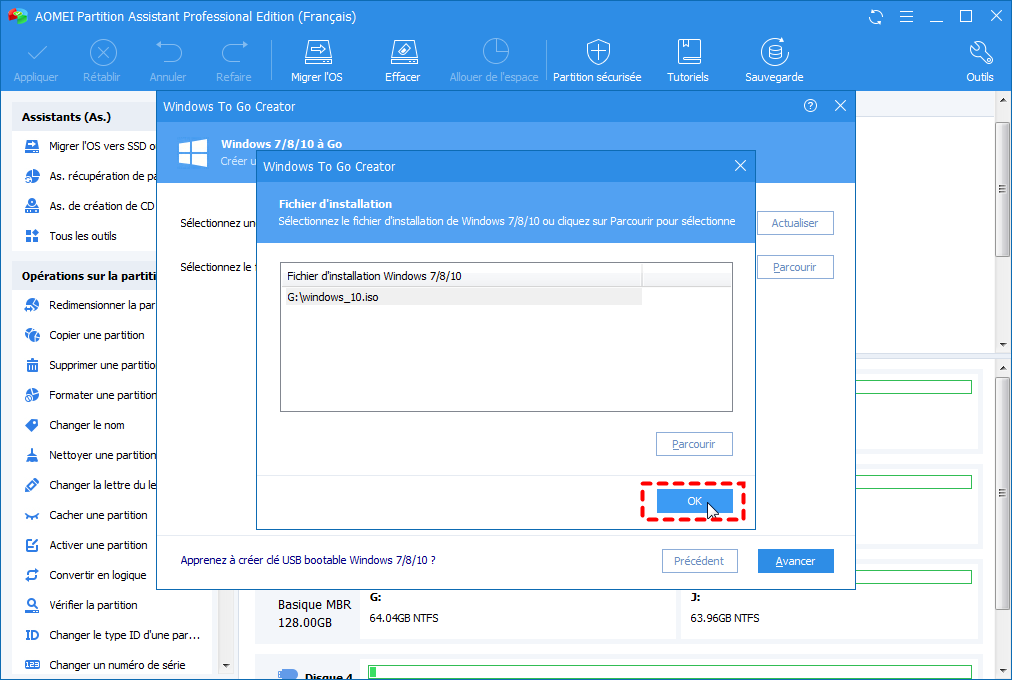Click the refresh icon in title bar
This screenshot has height=680, width=1012.
(876, 17)
